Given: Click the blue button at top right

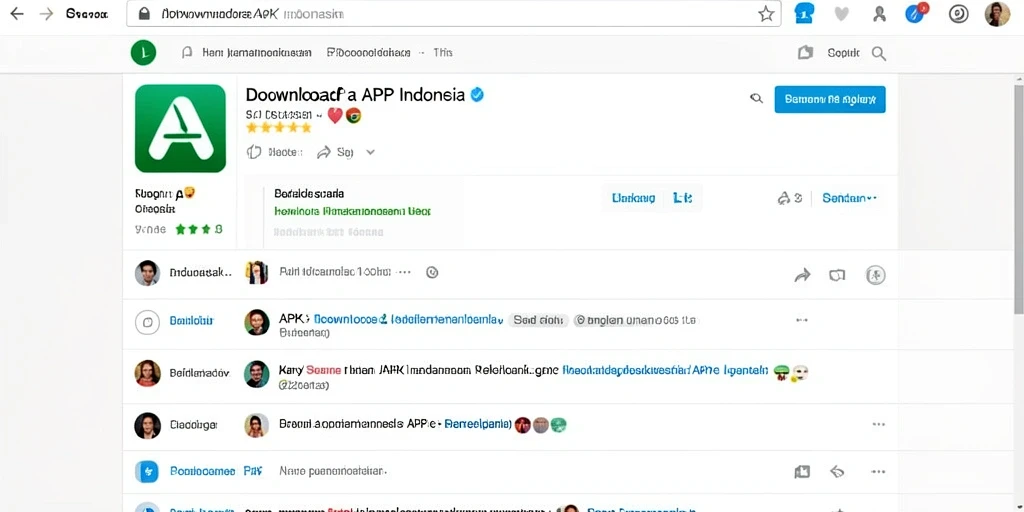Looking at the screenshot, I should 830,99.
